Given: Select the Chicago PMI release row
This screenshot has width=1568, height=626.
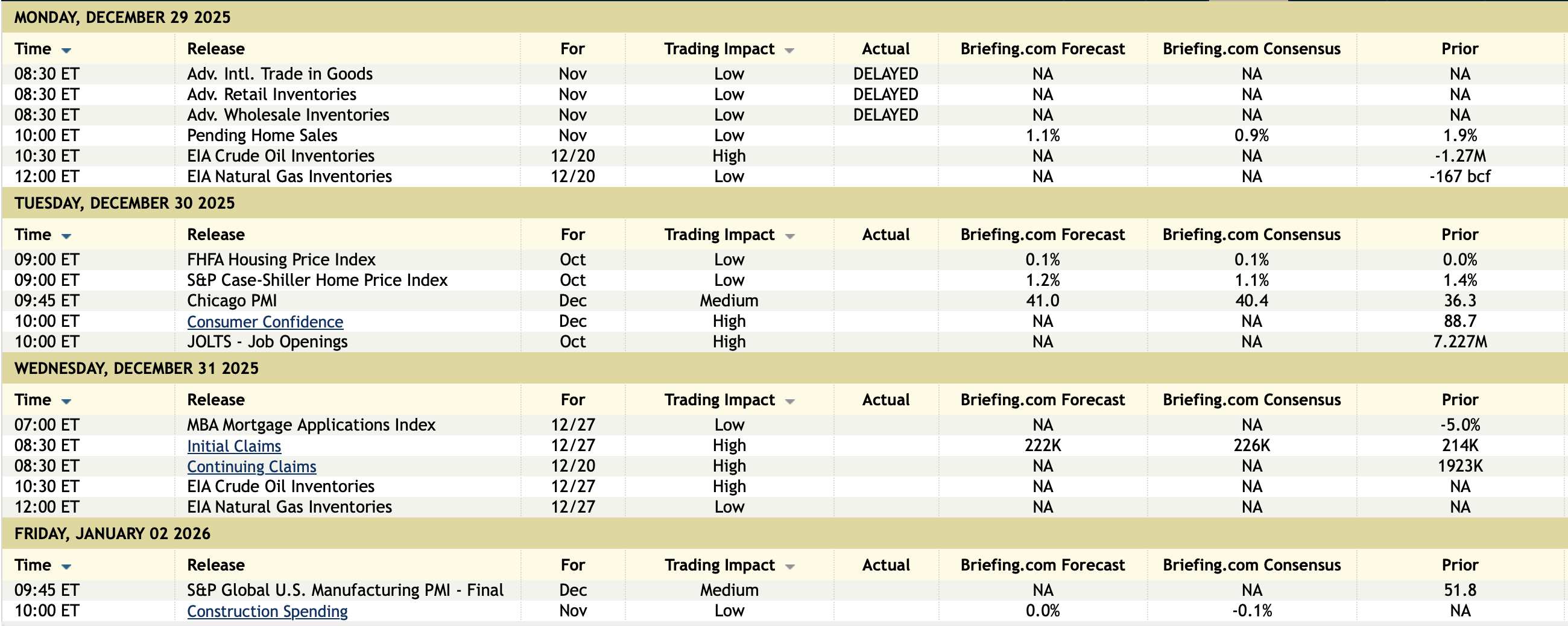Looking at the screenshot, I should [x=232, y=301].
